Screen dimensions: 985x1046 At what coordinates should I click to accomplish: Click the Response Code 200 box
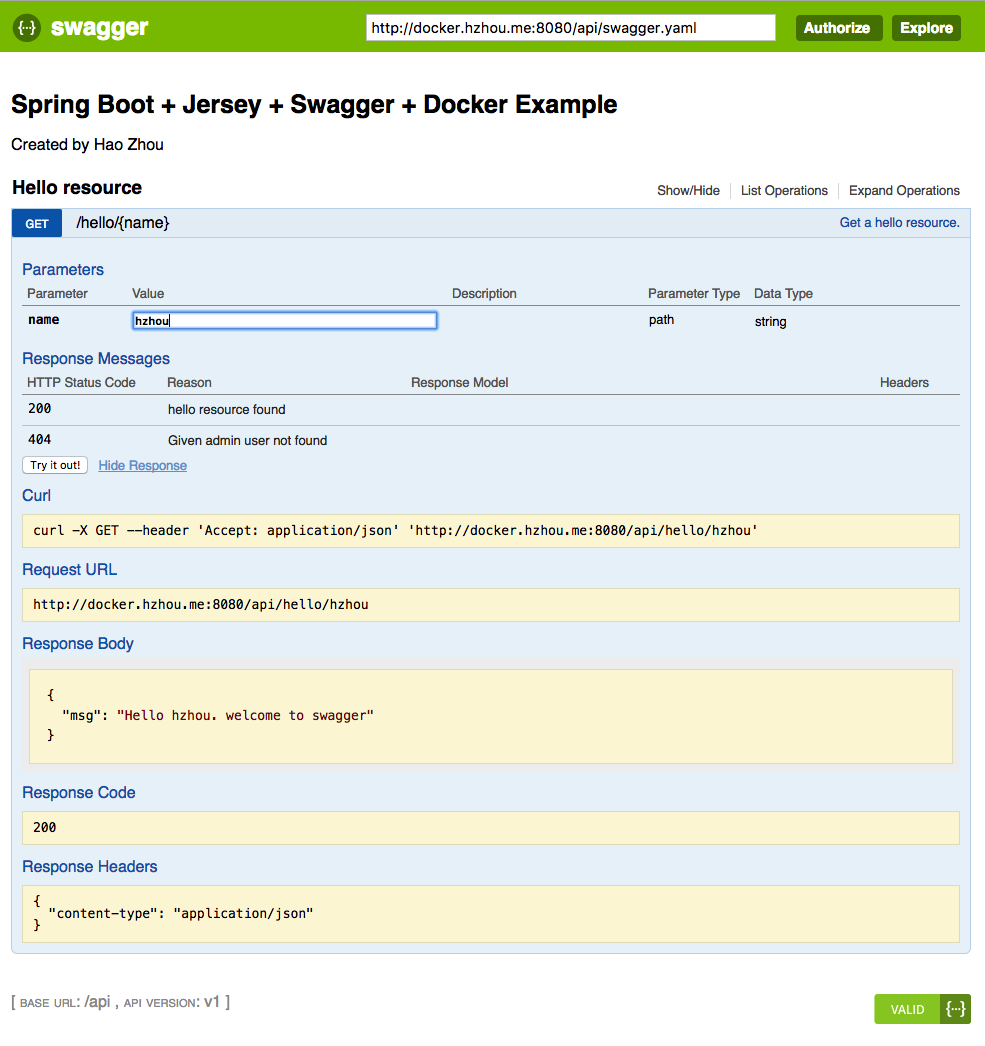pos(490,827)
